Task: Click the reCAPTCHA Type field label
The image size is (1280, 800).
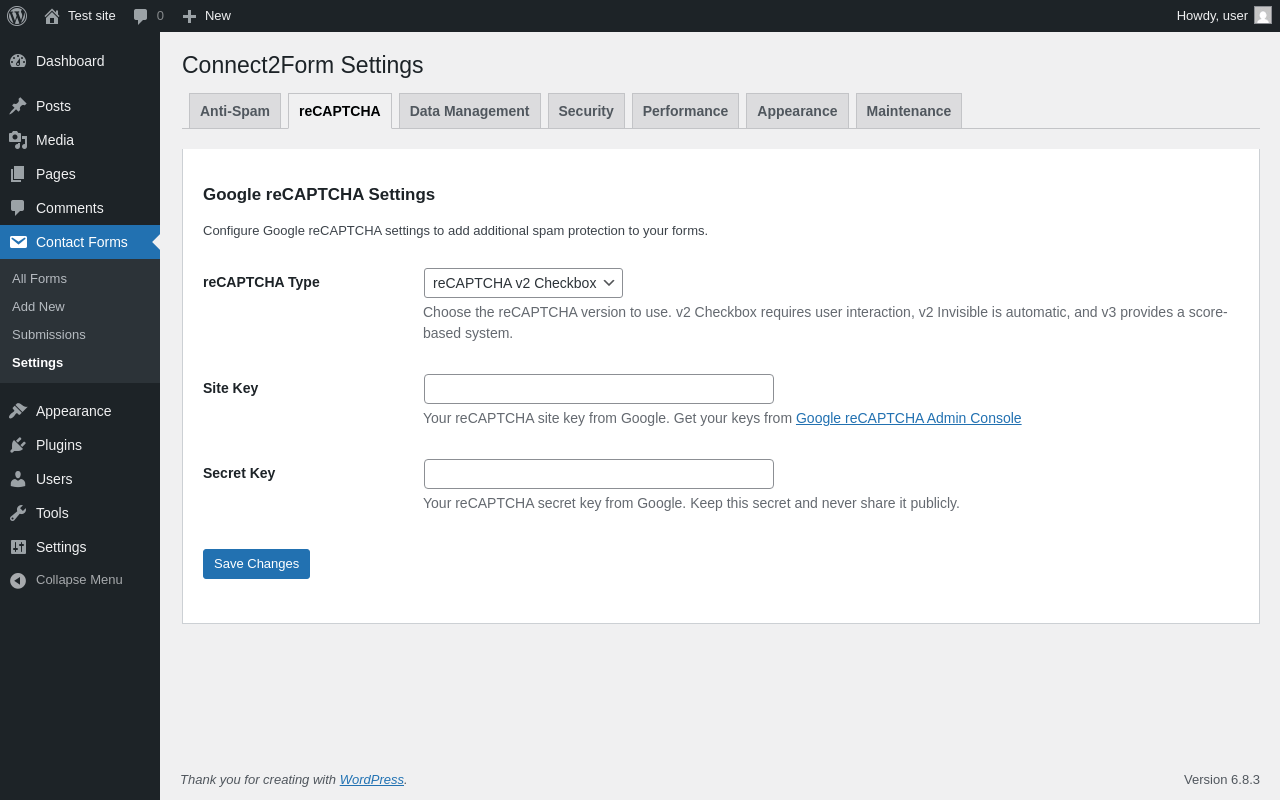Action: pos(261,282)
